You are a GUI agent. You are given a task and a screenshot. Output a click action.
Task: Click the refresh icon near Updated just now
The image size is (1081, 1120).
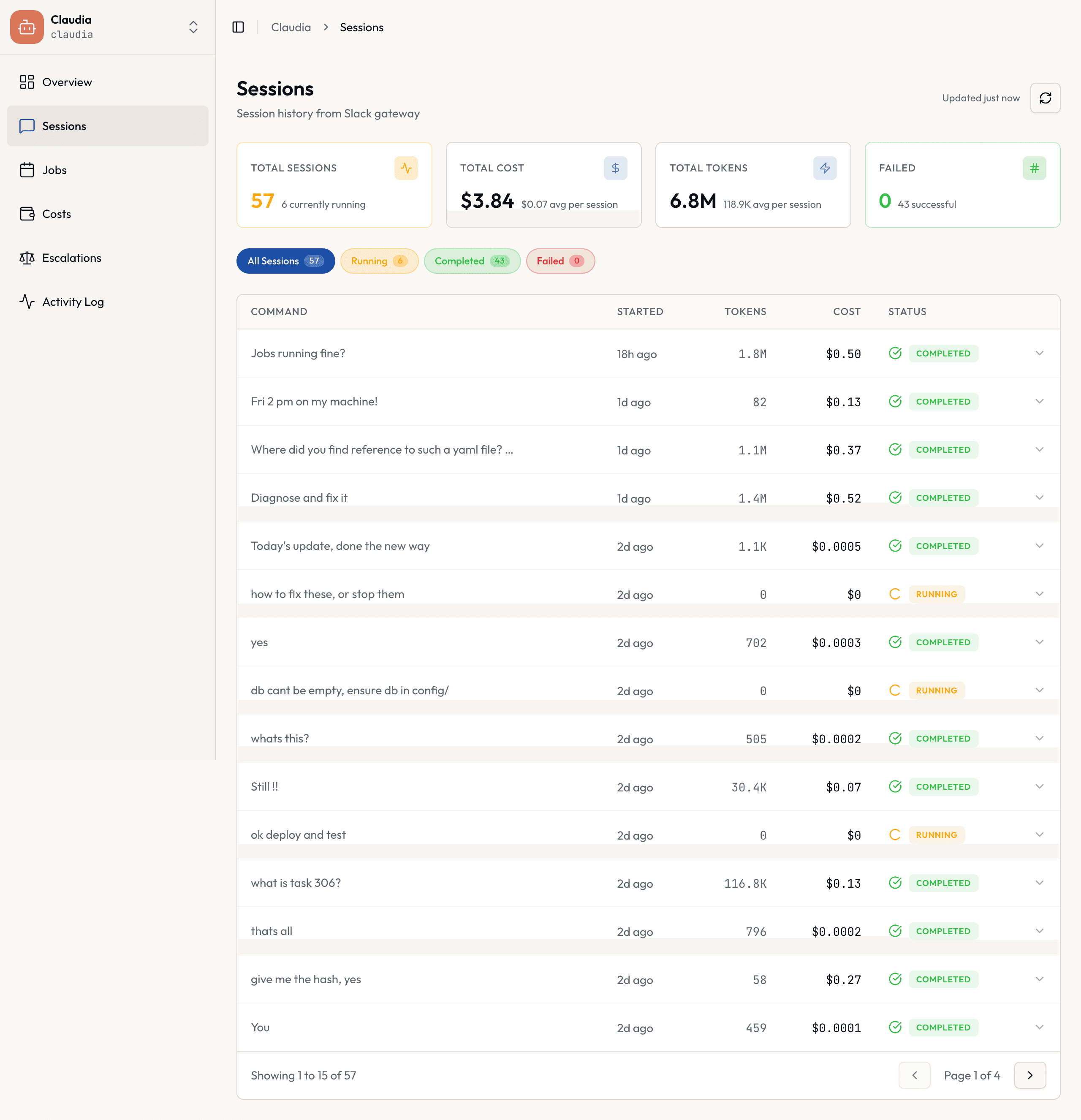click(1045, 98)
